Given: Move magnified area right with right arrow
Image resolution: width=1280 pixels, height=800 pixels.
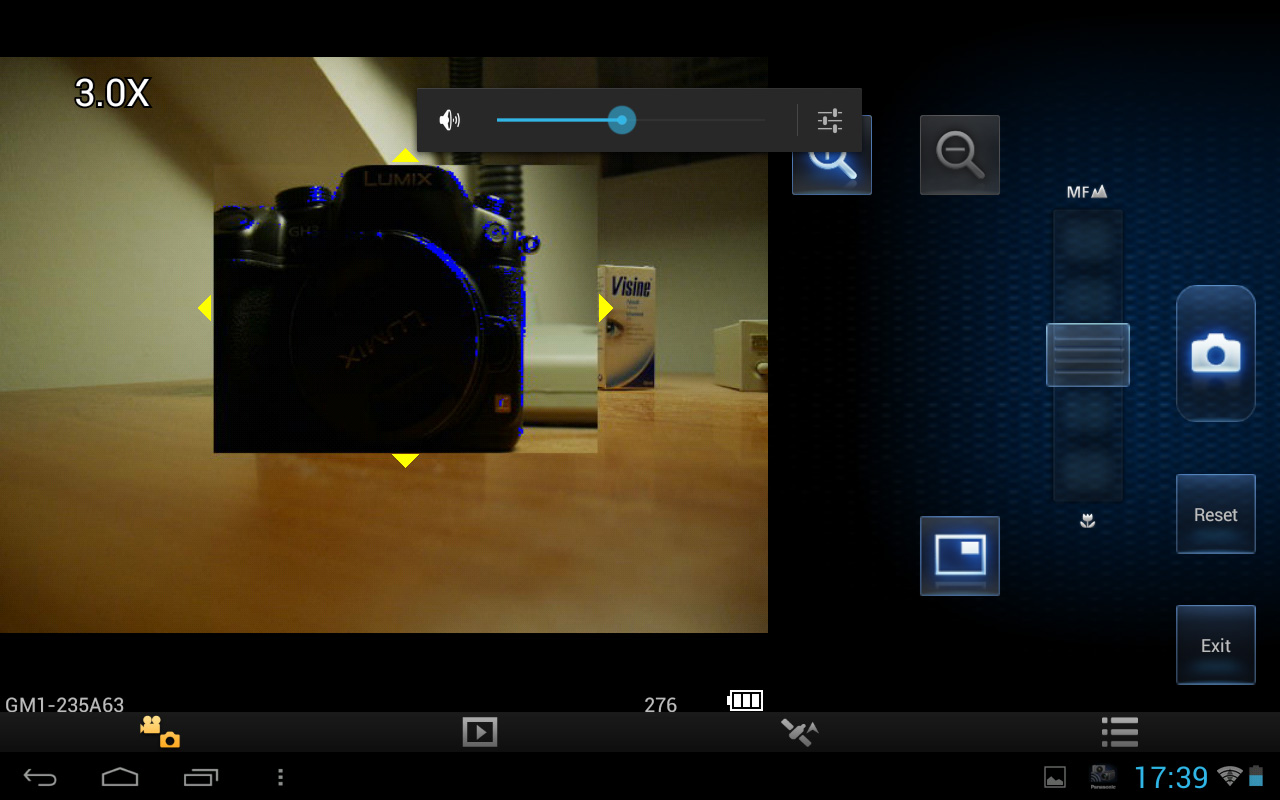Looking at the screenshot, I should point(606,308).
